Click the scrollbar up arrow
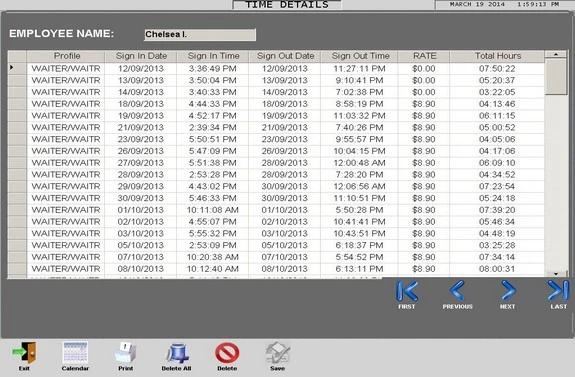The height and width of the screenshot is (377, 575). (556, 54)
